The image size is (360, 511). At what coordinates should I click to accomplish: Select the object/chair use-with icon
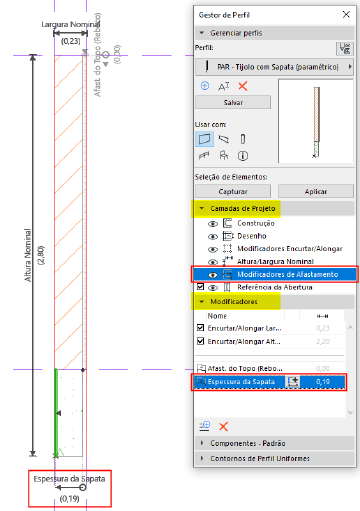click(x=224, y=155)
